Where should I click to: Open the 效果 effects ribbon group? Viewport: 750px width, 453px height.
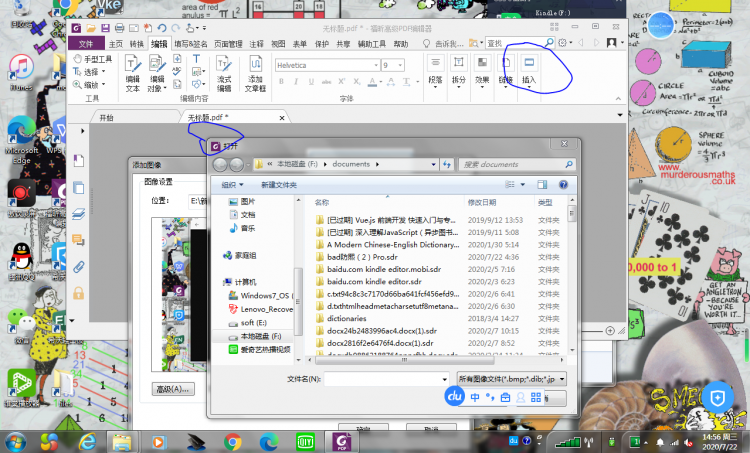(482, 72)
